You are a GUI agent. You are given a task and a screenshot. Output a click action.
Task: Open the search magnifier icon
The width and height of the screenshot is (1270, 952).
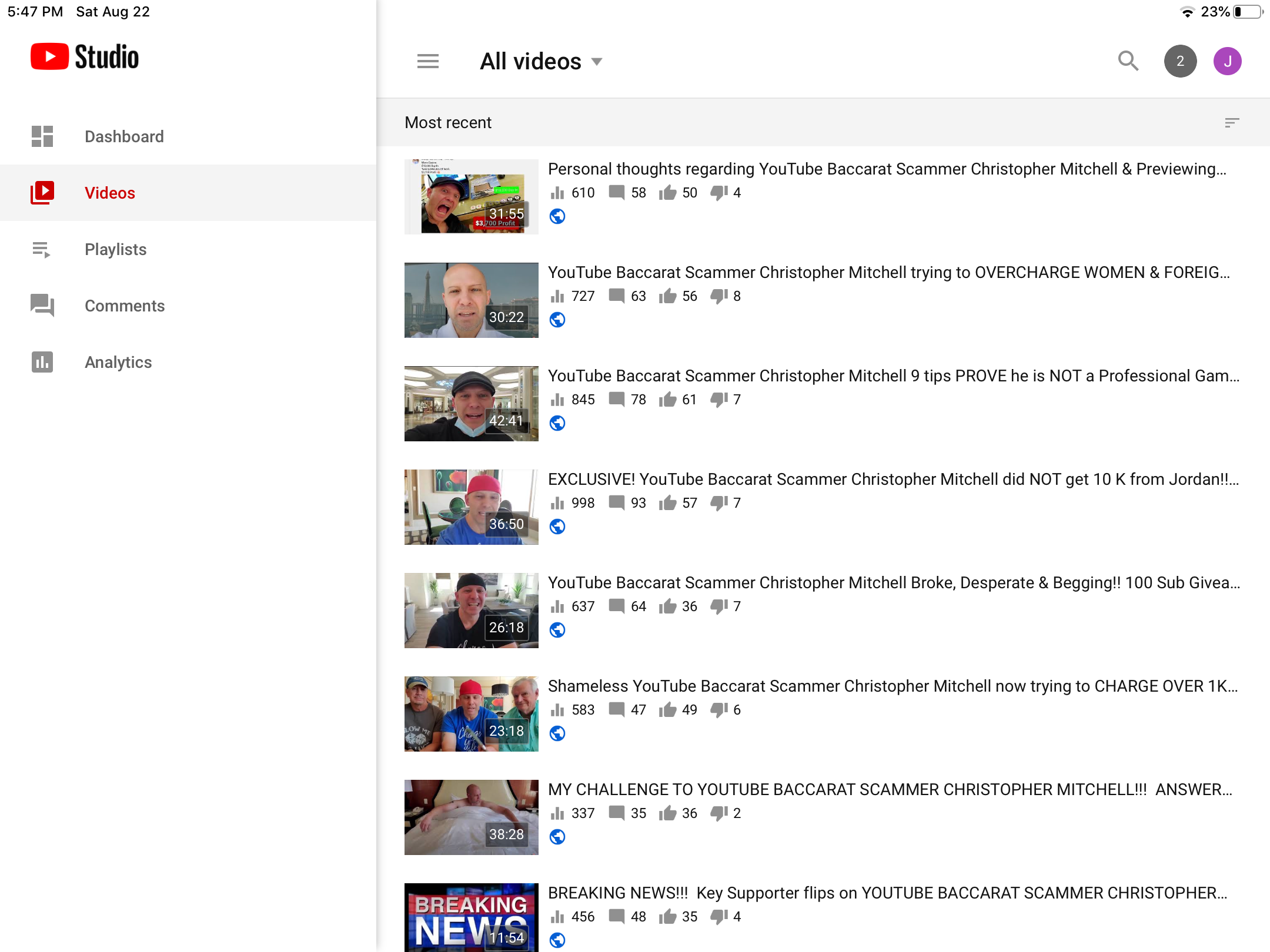pos(1128,61)
